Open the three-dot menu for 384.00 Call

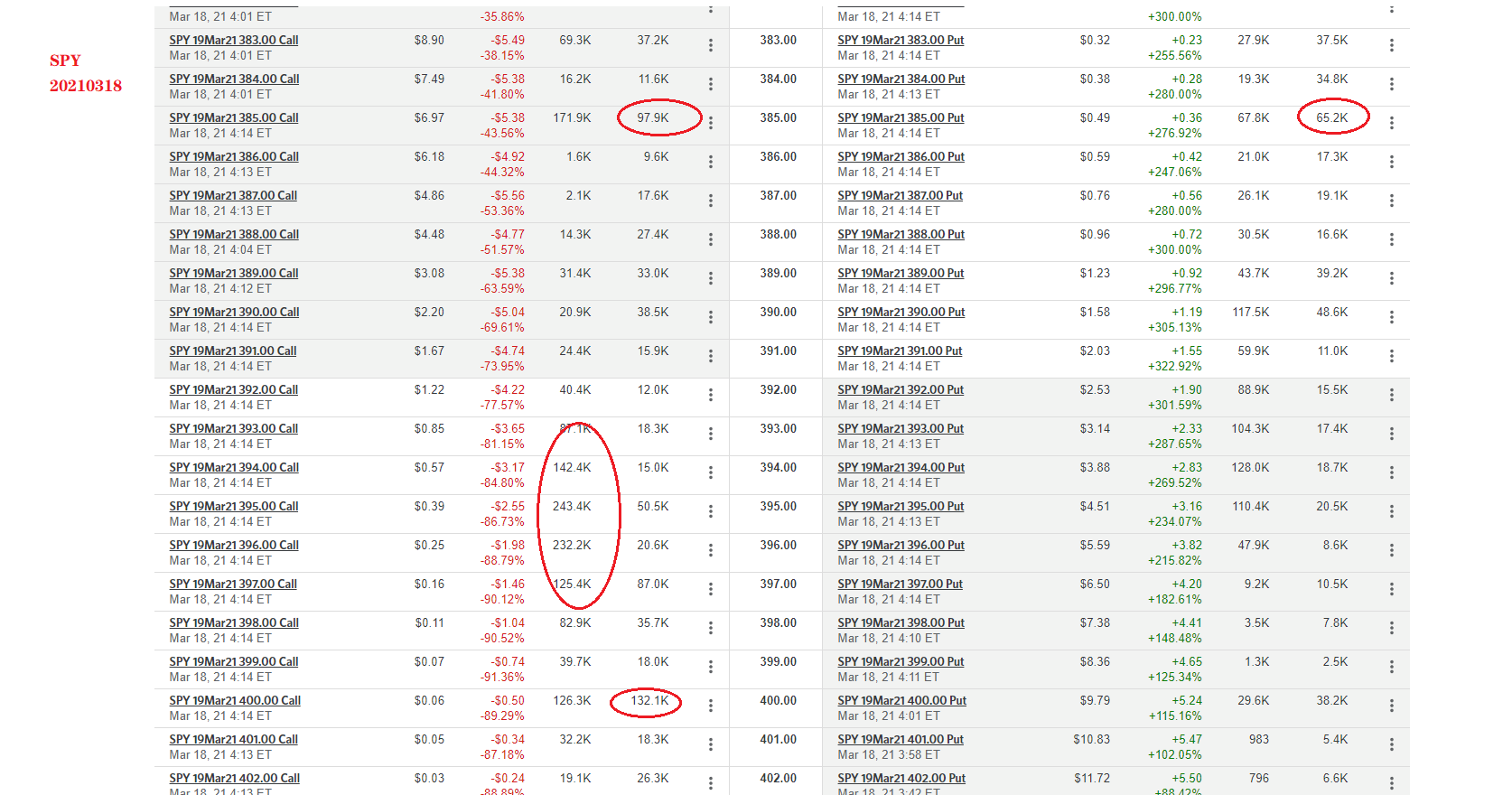(x=711, y=84)
